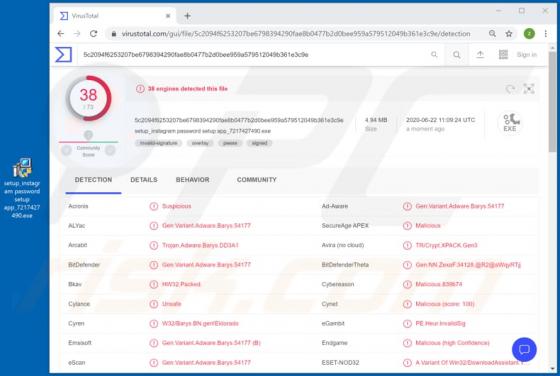Viewport: 560px width, 376px height.
Task: Click the reanalyze file icon
Action: click(510, 89)
